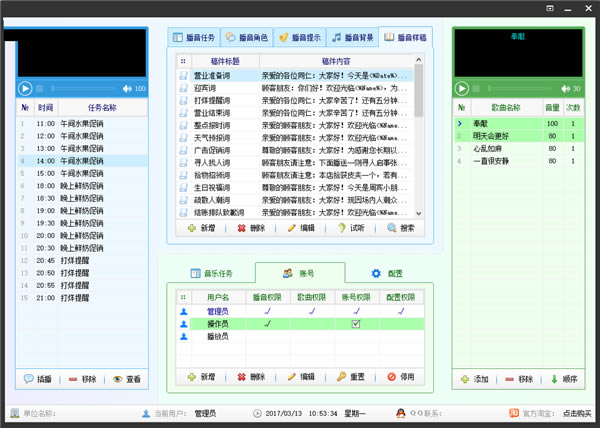The height and width of the screenshot is (428, 600).
Task: Click 移除 under the task schedule list
Action: tap(82, 379)
